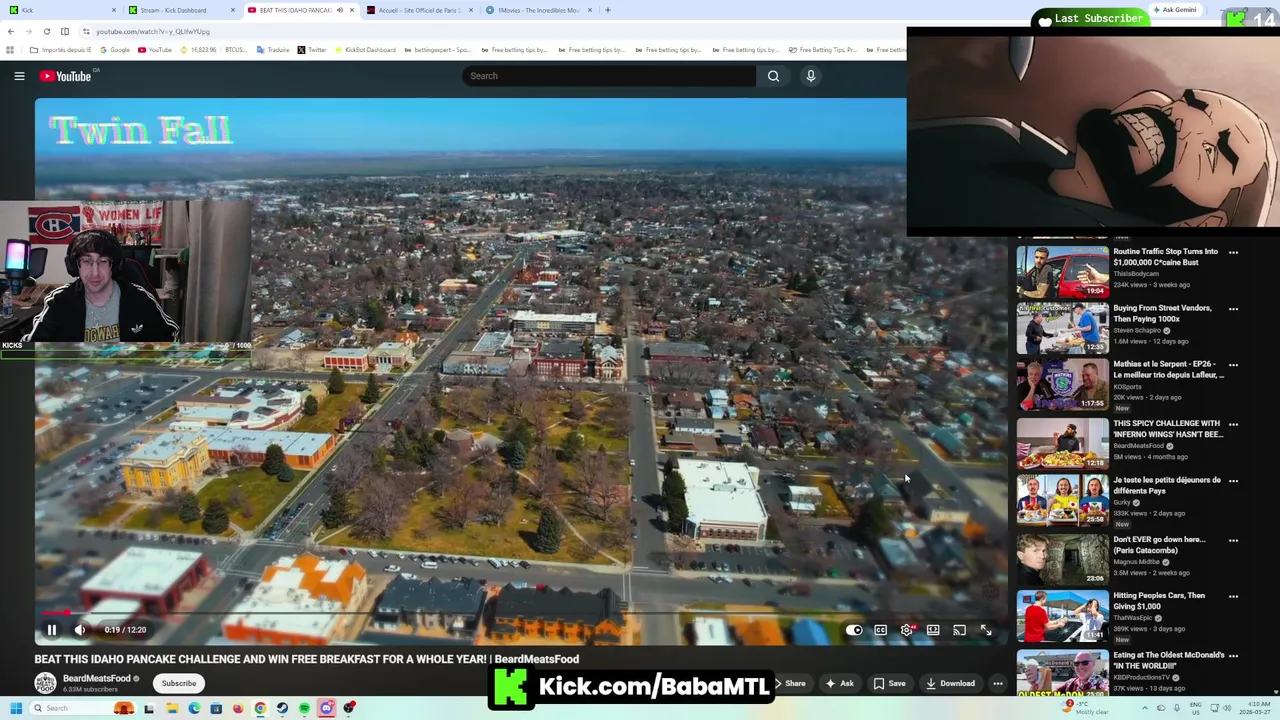This screenshot has width=1280, height=720.
Task: Switch to the fMovies Incredibles tab
Action: point(538,10)
